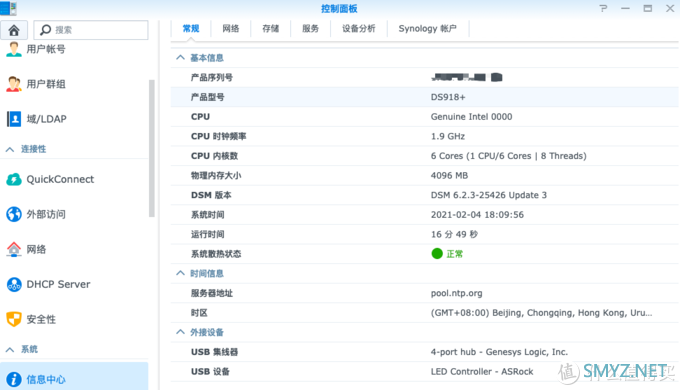Image resolution: width=680 pixels, height=390 pixels.
Task: Open QuickConnect icon in sidebar
Action: point(14,179)
